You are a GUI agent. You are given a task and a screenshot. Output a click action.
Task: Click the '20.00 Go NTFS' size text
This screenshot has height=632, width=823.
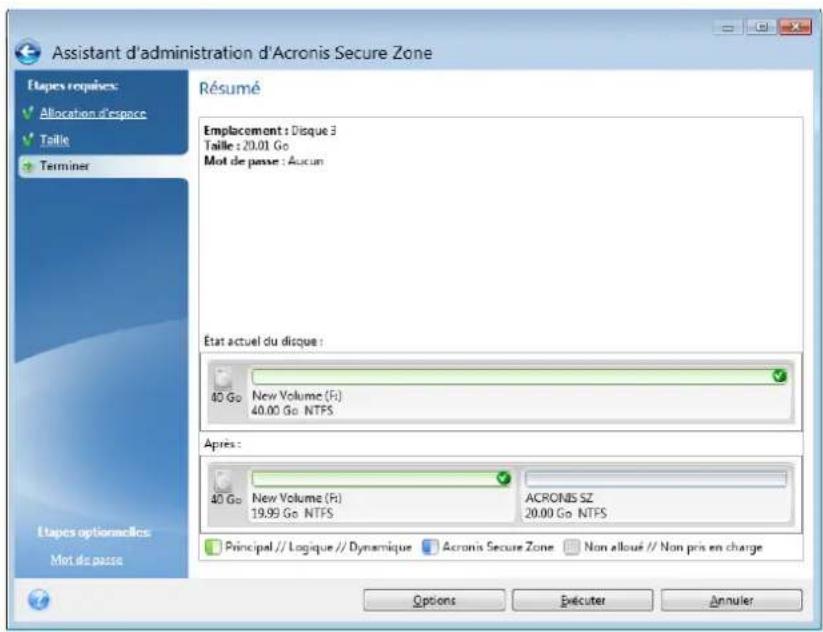coord(566,513)
